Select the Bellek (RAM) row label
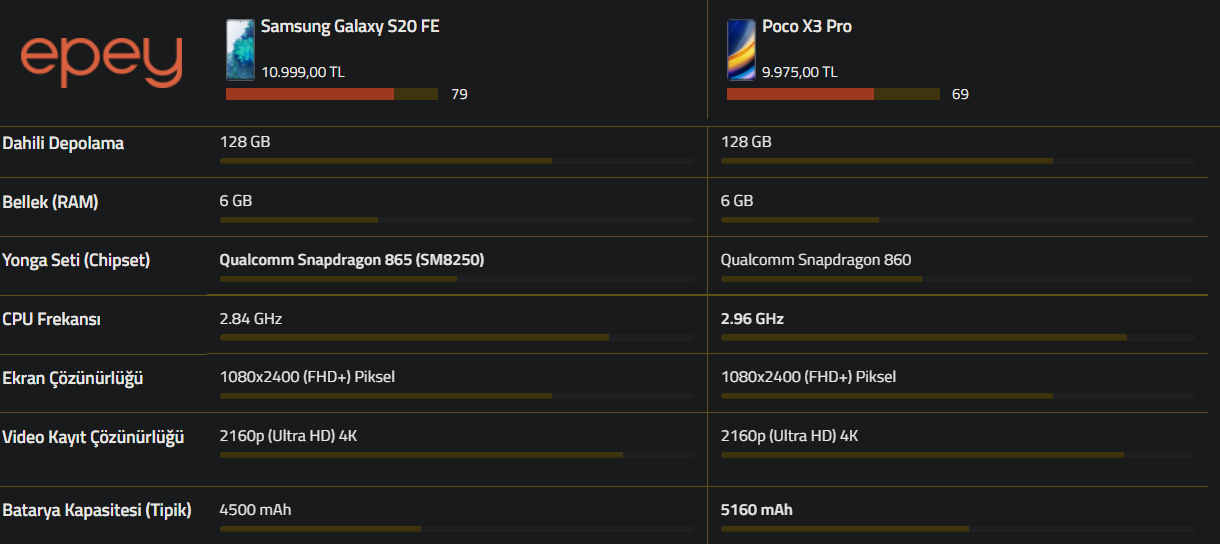Viewport: 1220px width, 544px height. [x=50, y=202]
